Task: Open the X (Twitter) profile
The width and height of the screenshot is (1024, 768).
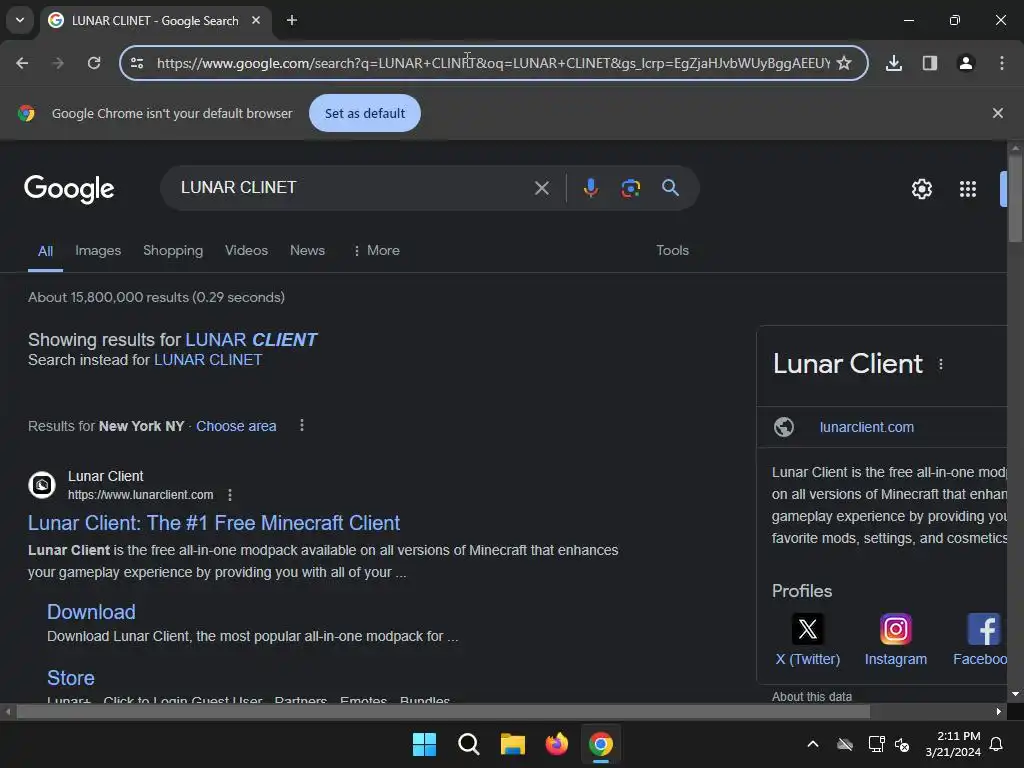Action: point(808,640)
